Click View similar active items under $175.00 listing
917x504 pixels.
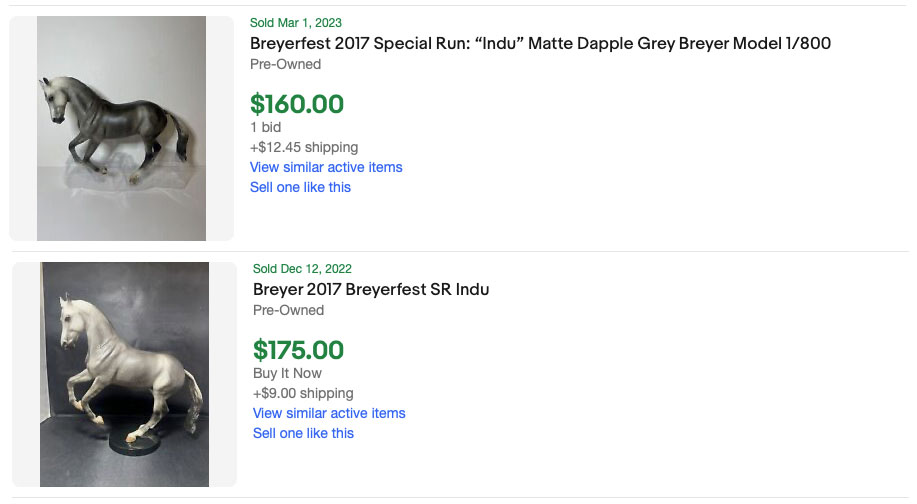click(329, 413)
